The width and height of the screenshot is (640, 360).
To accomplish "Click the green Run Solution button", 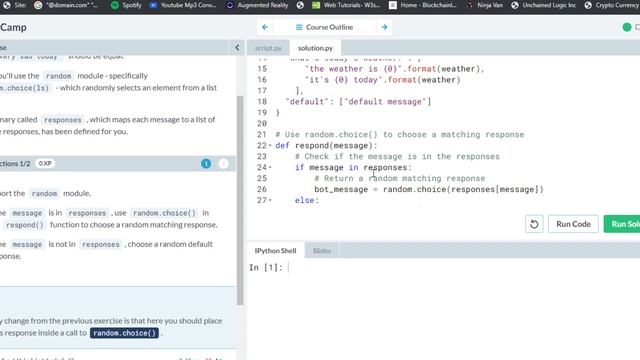I will [622, 224].
